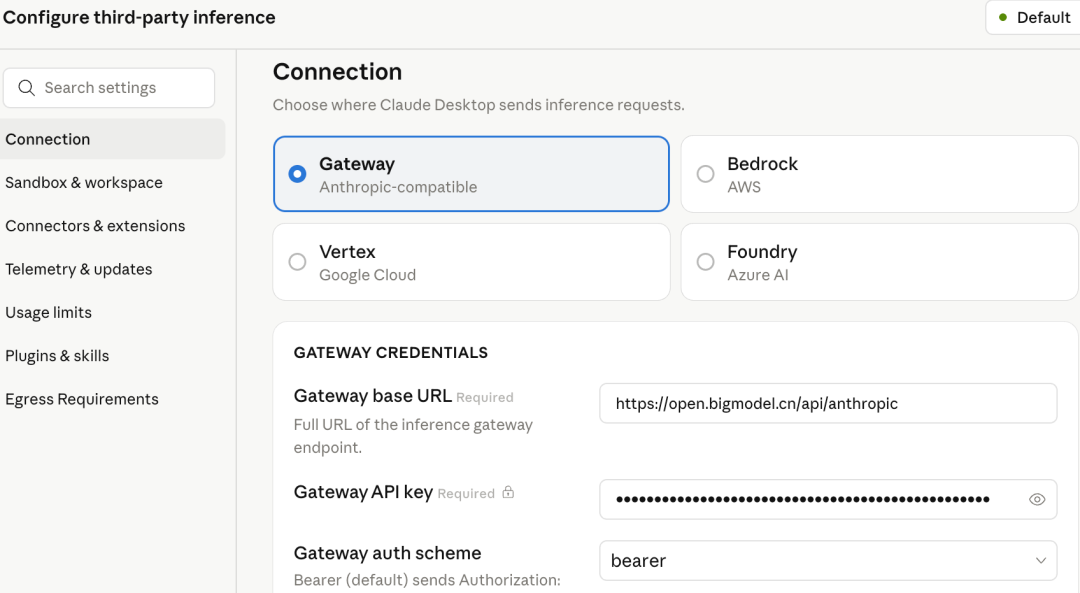Choose the Bedrock AWS radio option
The width and height of the screenshot is (1080, 593).
click(x=706, y=174)
